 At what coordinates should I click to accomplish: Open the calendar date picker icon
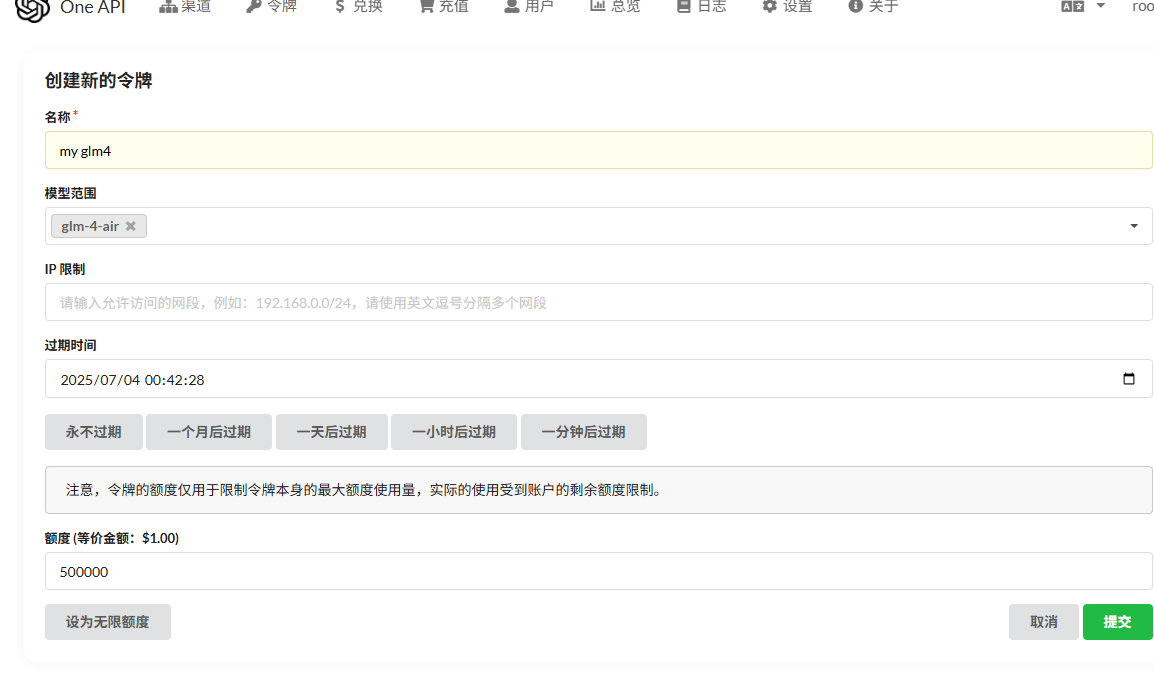pyautogui.click(x=1129, y=379)
